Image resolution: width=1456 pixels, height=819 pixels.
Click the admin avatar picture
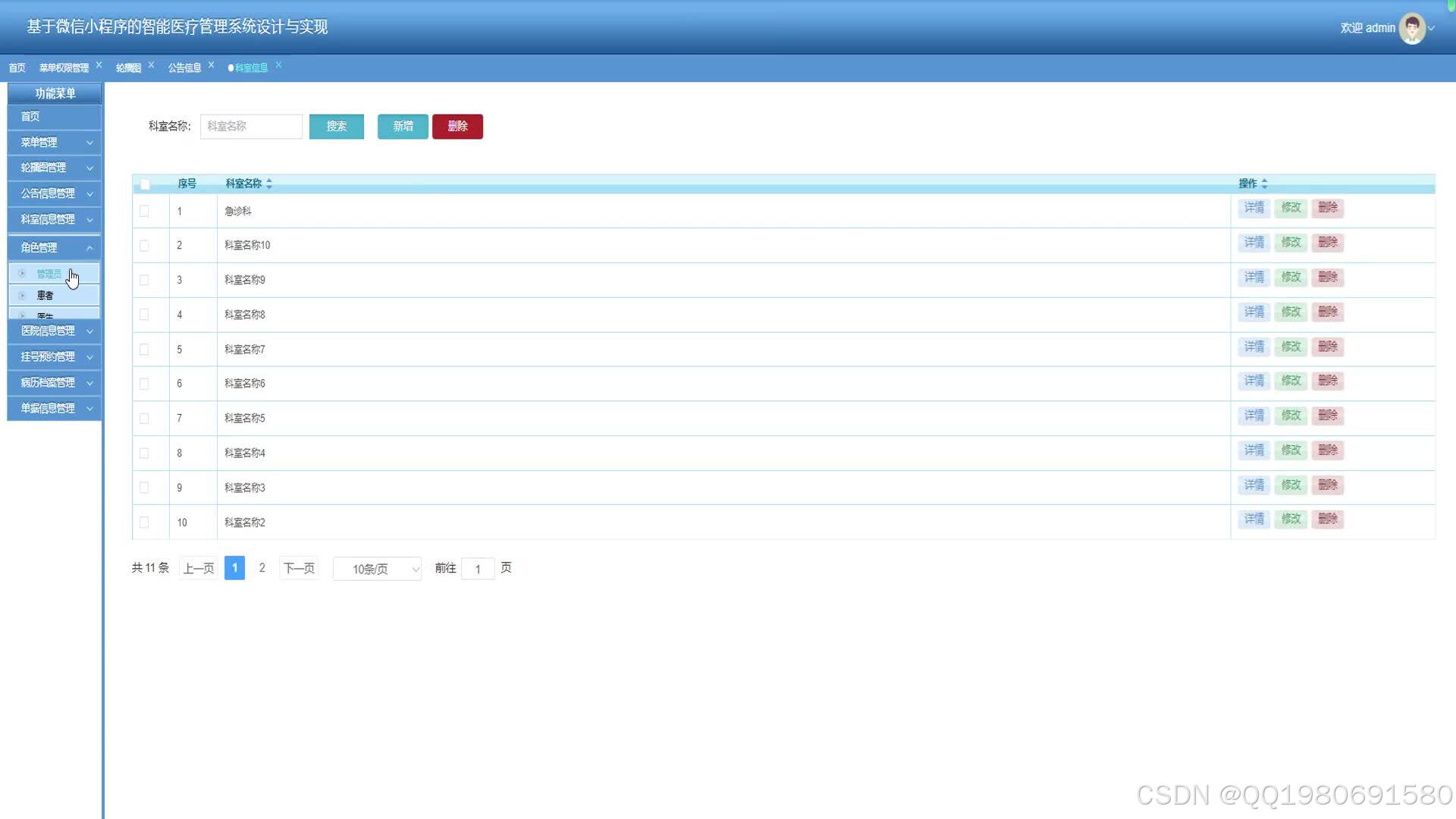click(1411, 28)
